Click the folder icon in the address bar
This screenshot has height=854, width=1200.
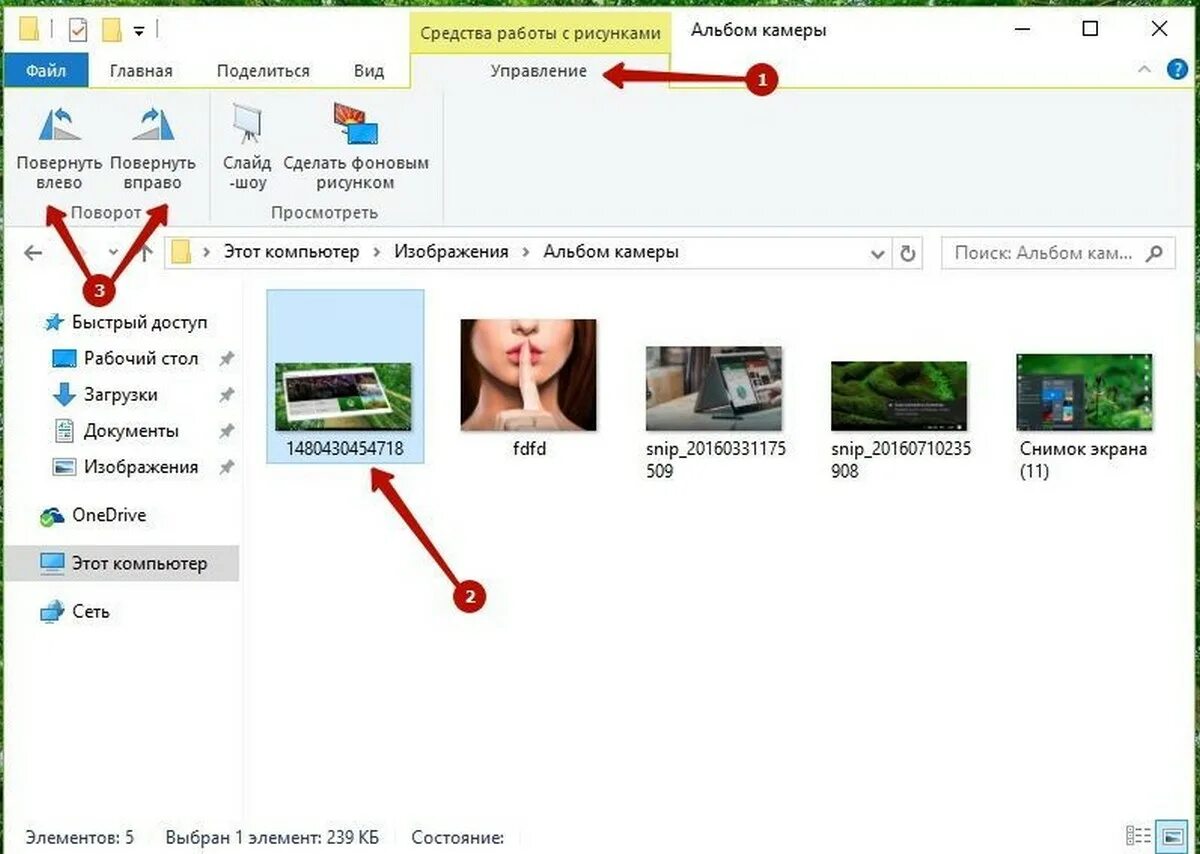[x=181, y=252]
